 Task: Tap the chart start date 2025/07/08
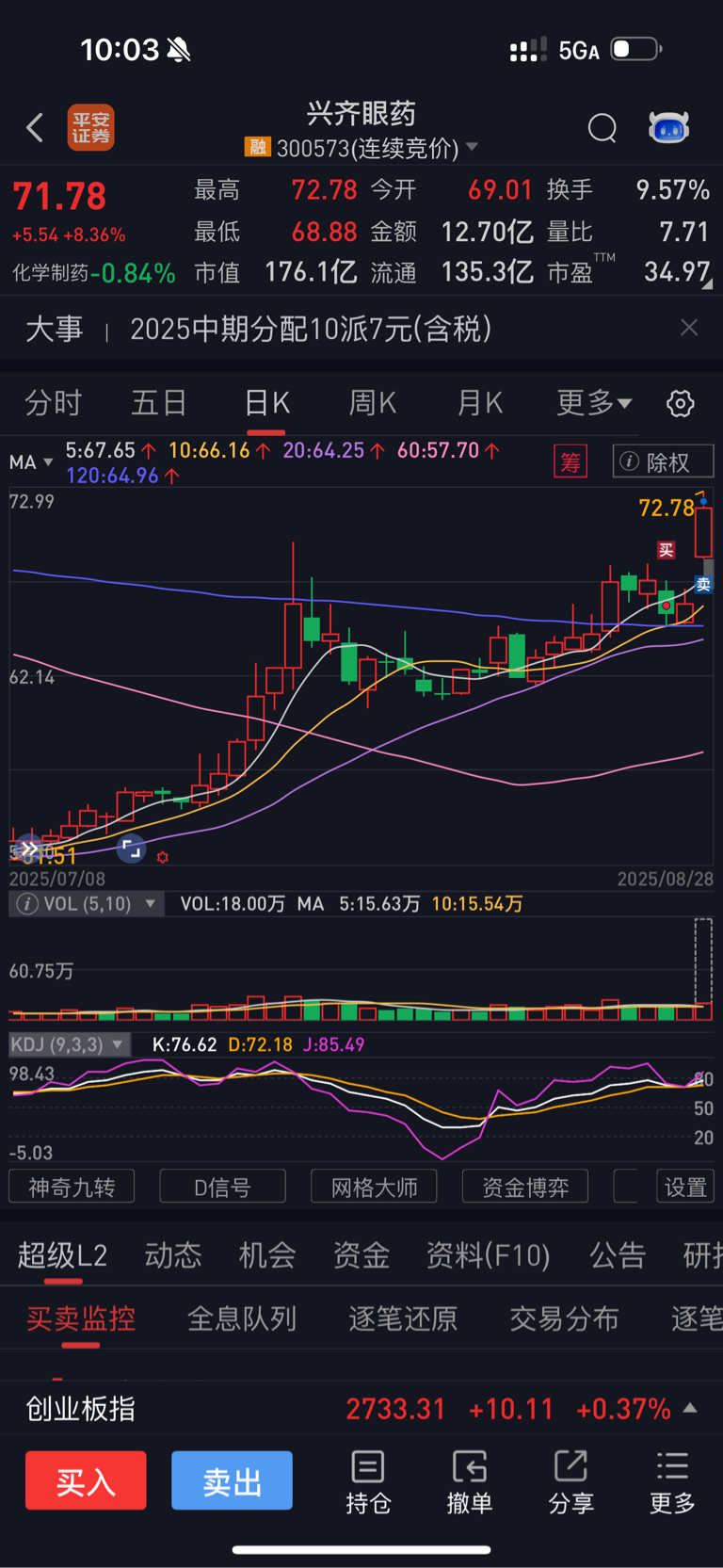[x=56, y=879]
